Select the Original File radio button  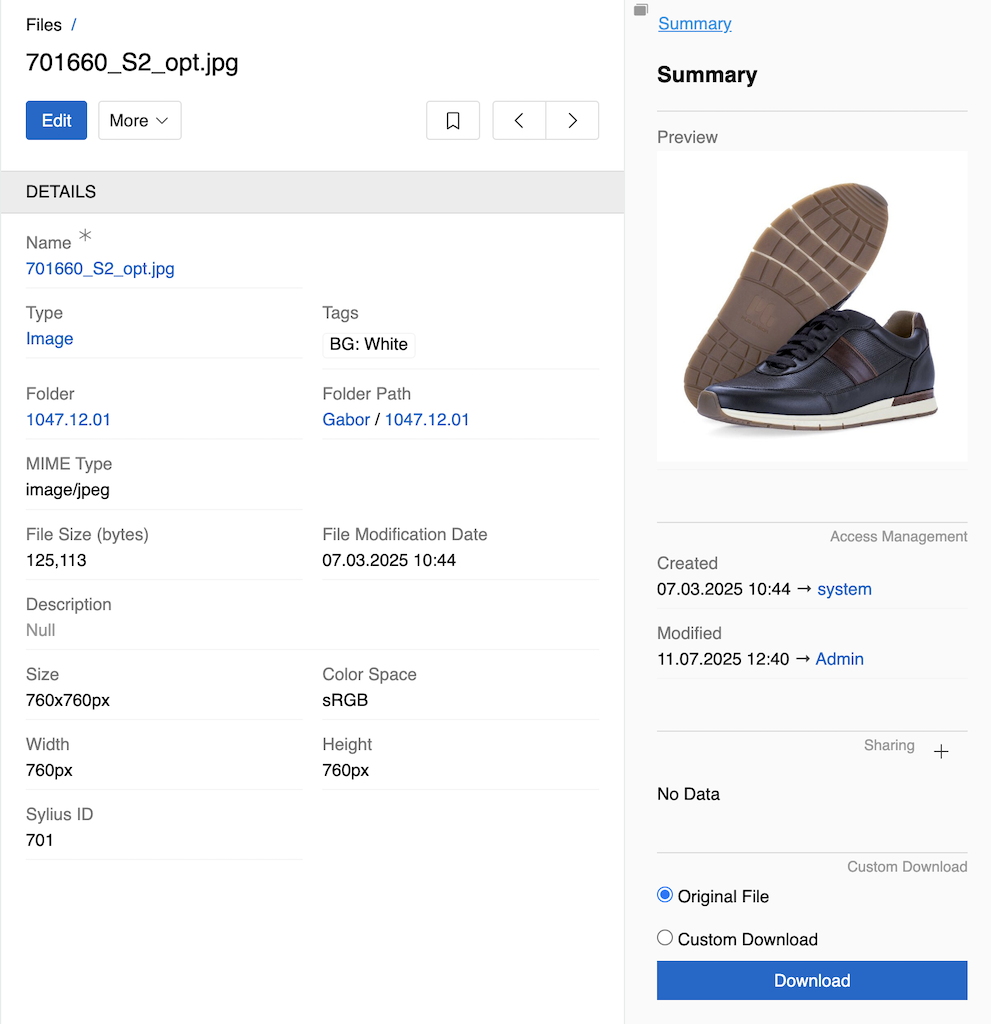pos(665,896)
